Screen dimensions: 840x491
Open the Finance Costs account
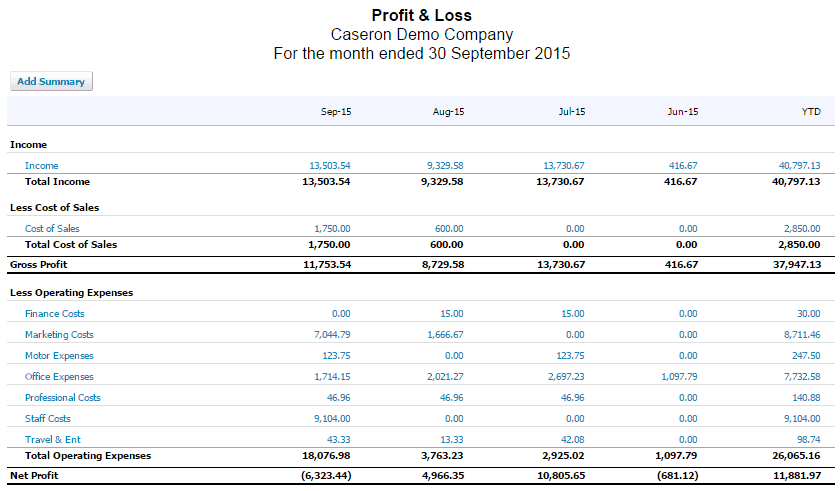(55, 314)
